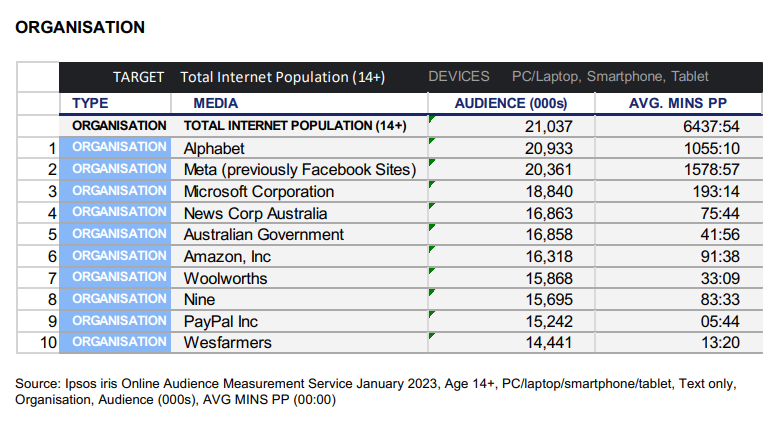778x429 pixels.
Task: Click the Meta (previously Facebook Sites) cell
Action: click(299, 169)
